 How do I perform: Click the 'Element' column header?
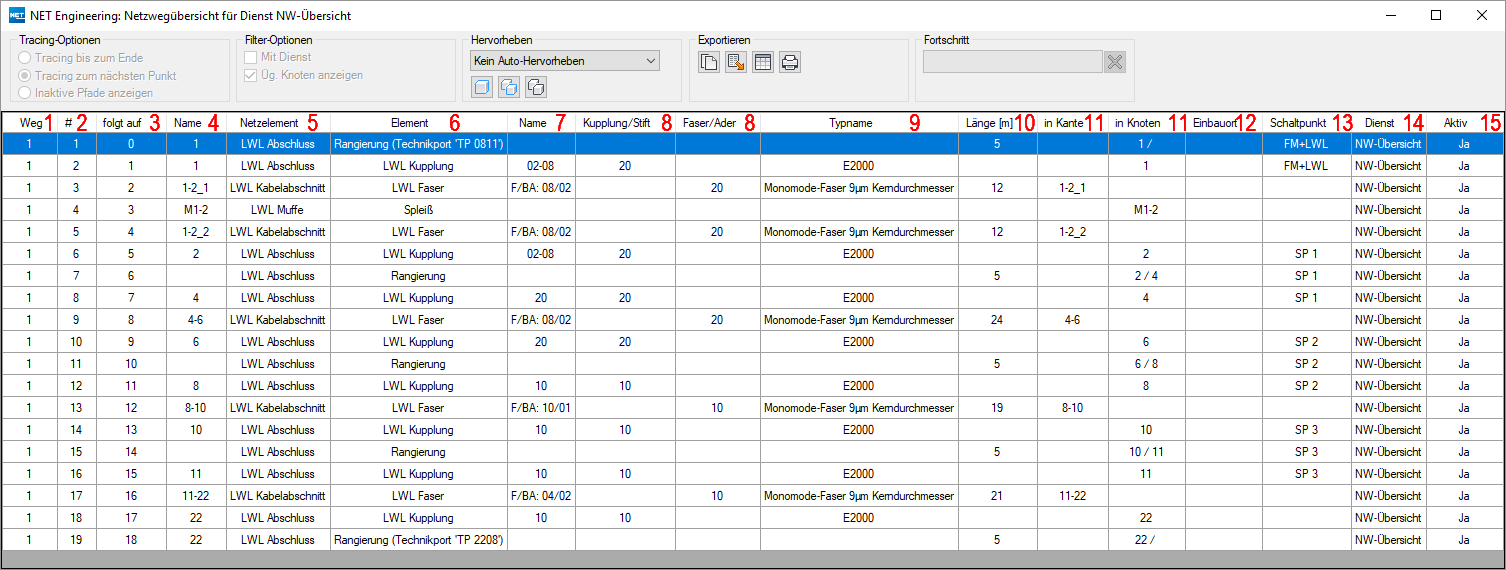[419, 122]
